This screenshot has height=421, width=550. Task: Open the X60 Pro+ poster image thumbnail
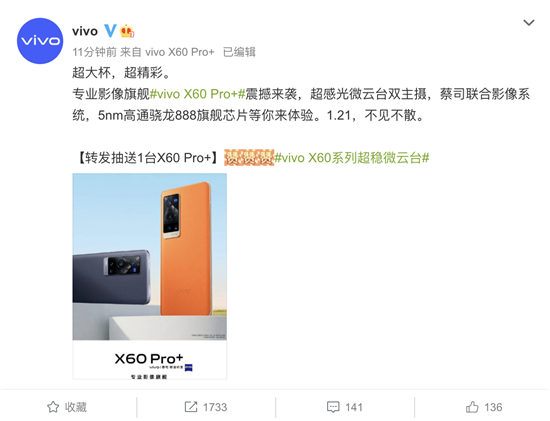coord(150,276)
